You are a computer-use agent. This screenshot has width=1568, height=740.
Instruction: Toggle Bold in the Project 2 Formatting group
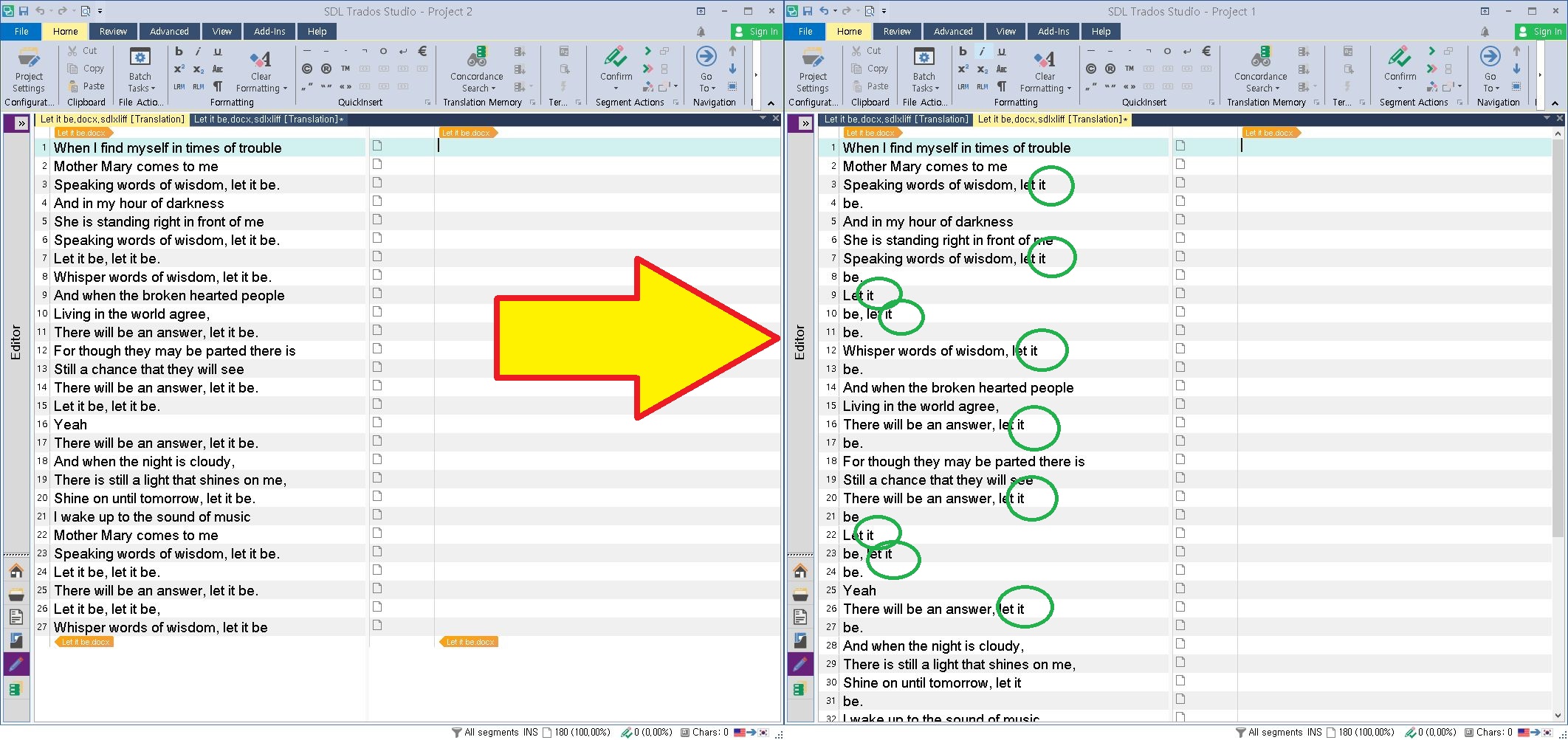tap(179, 51)
